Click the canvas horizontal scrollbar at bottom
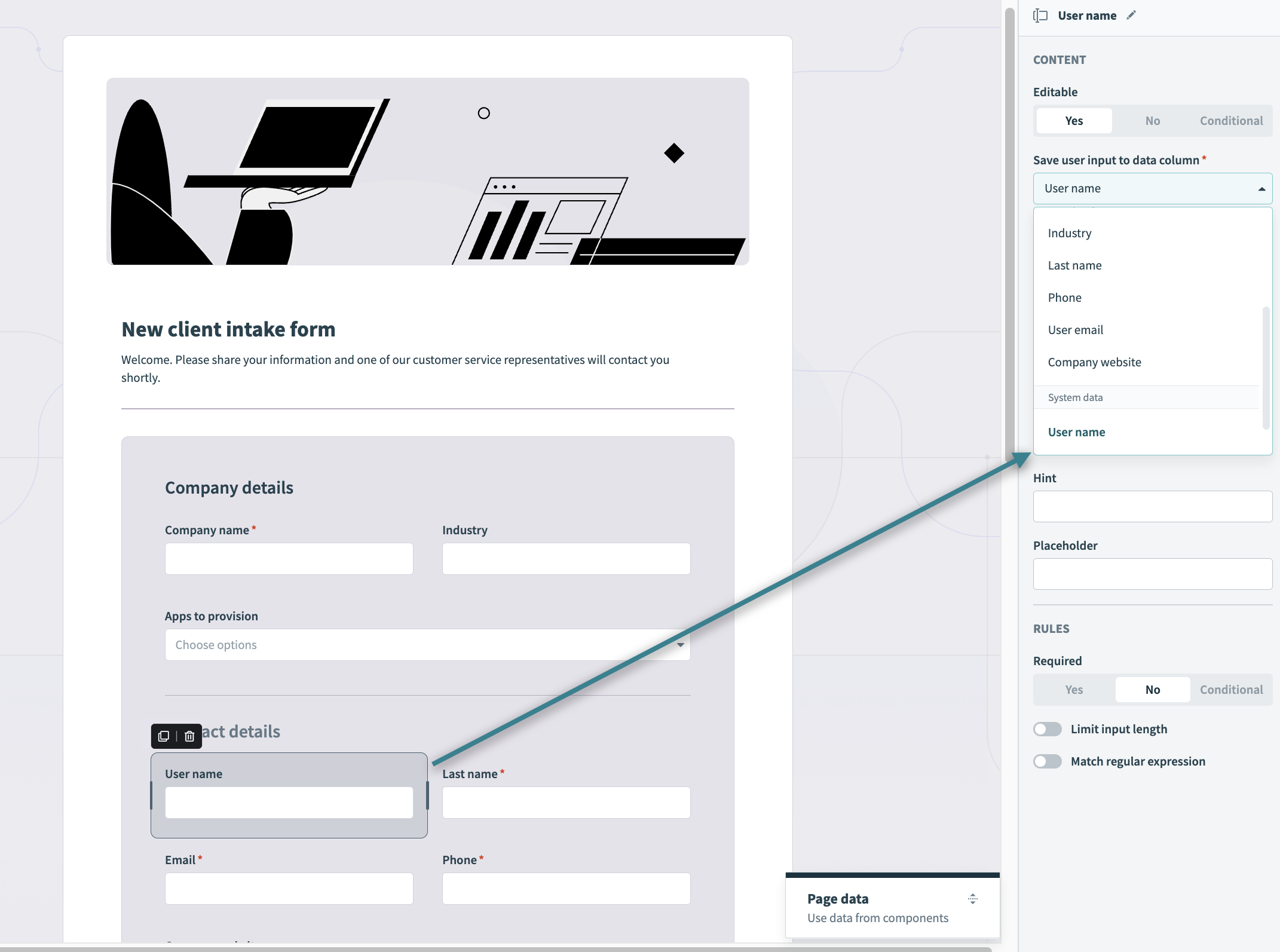This screenshot has height=952, width=1280. [496, 948]
